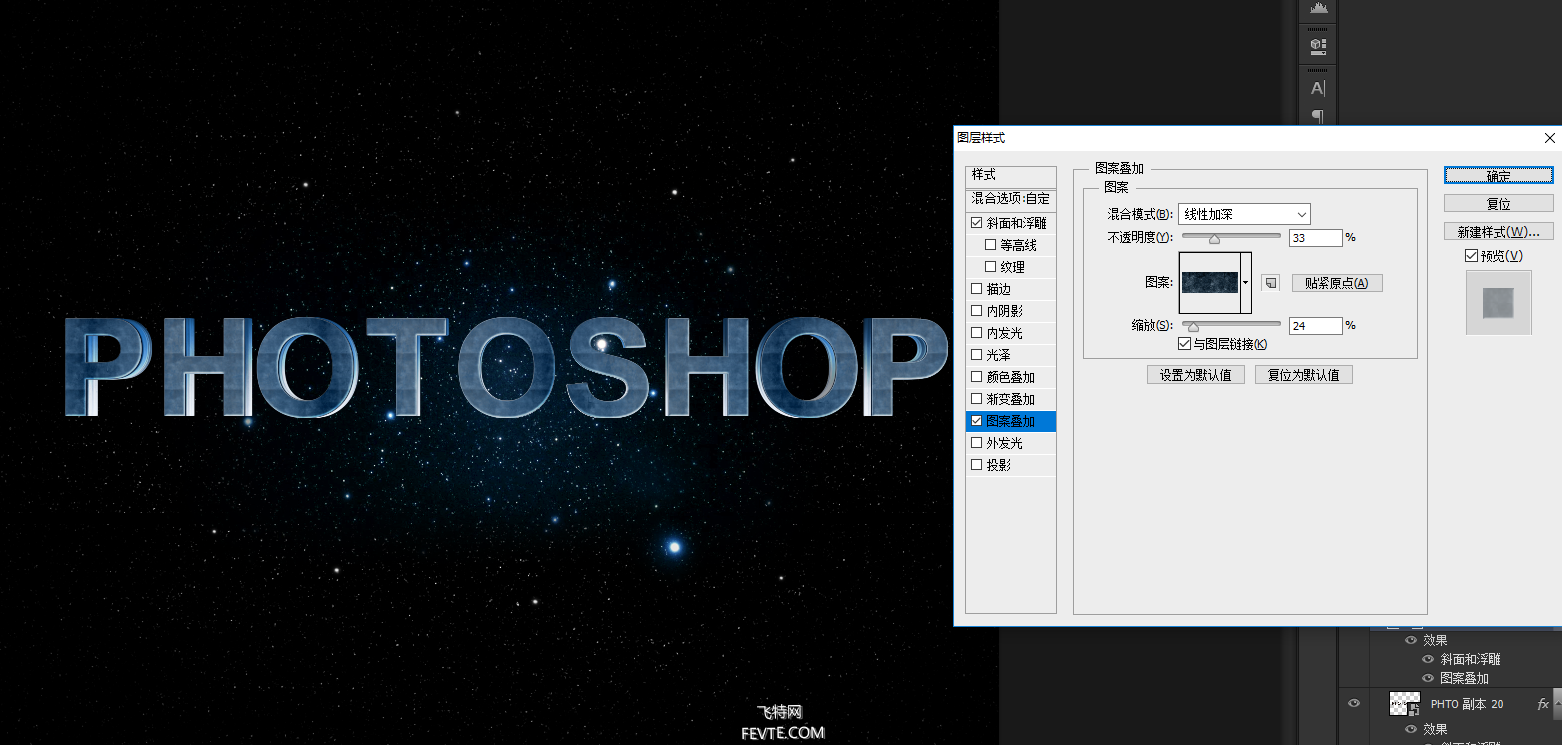Click the 新建样式(W)... button
Screen dimensions: 1562x745
click(1498, 231)
